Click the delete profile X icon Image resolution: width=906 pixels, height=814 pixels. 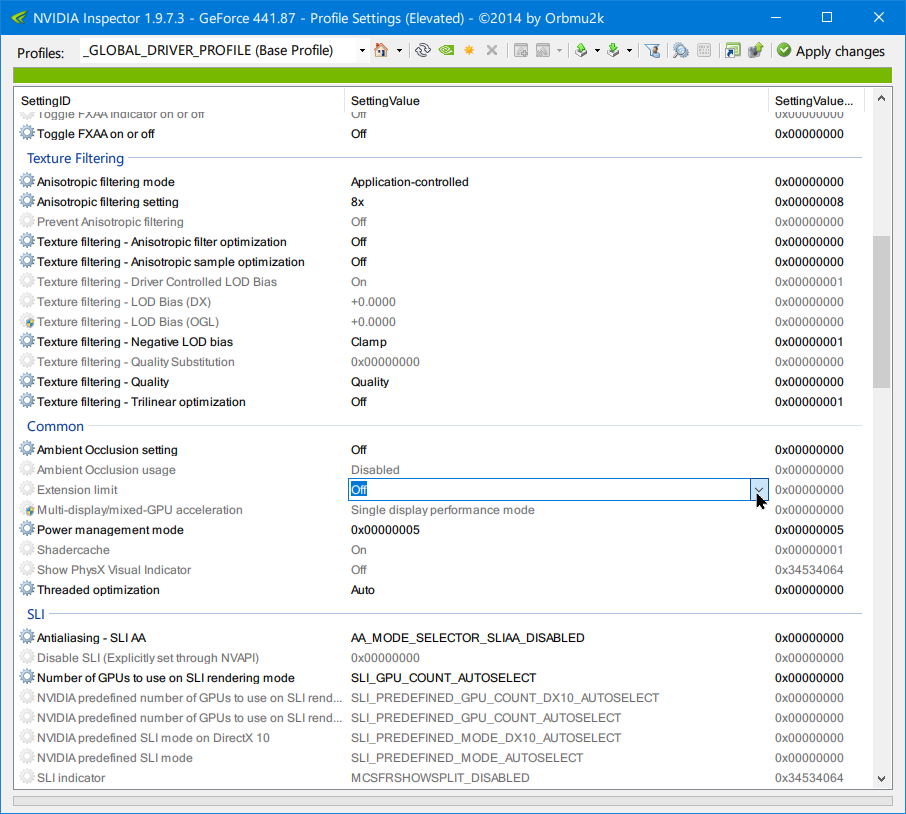click(492, 50)
